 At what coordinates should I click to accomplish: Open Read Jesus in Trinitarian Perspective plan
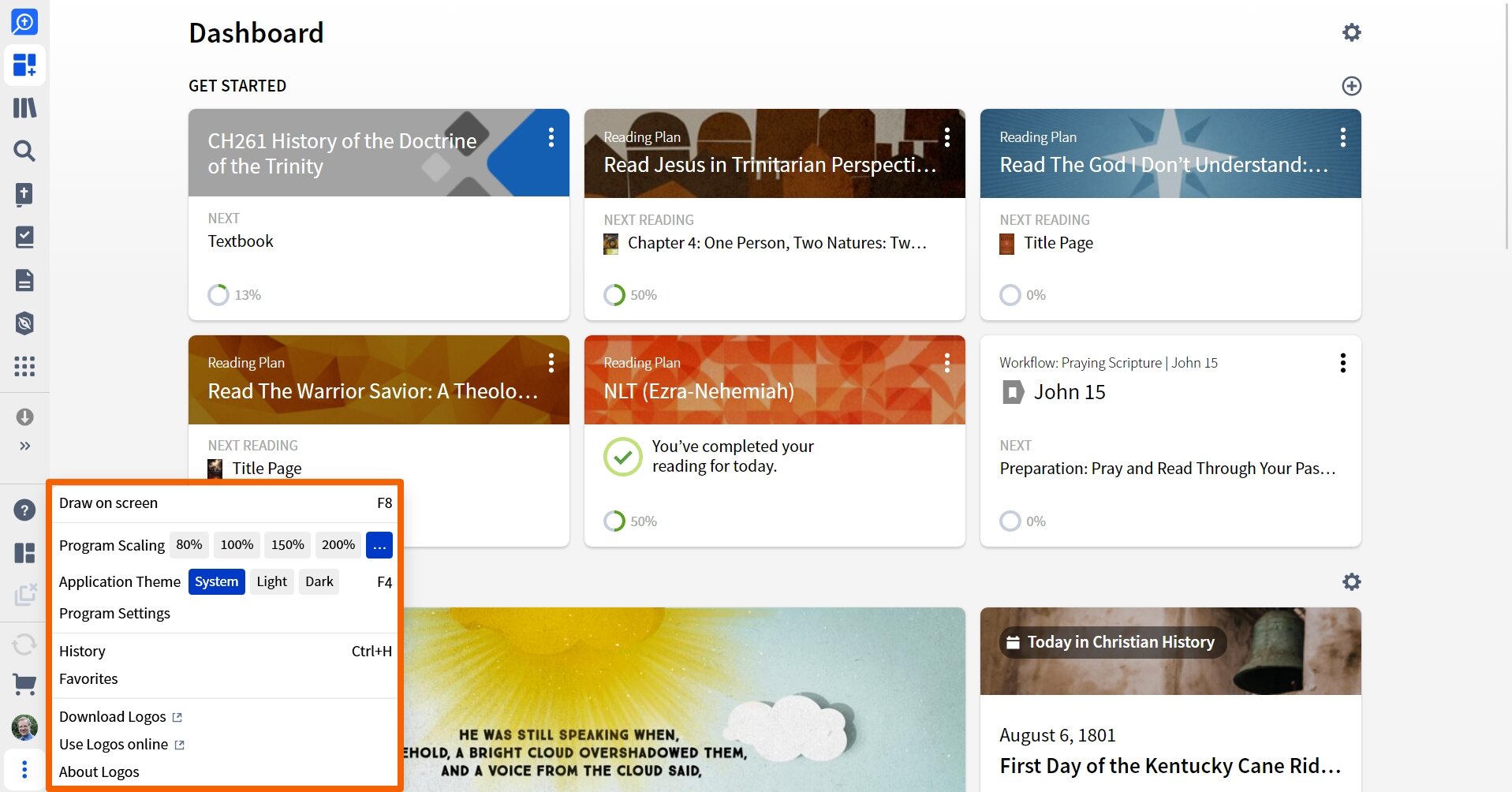pyautogui.click(x=770, y=165)
